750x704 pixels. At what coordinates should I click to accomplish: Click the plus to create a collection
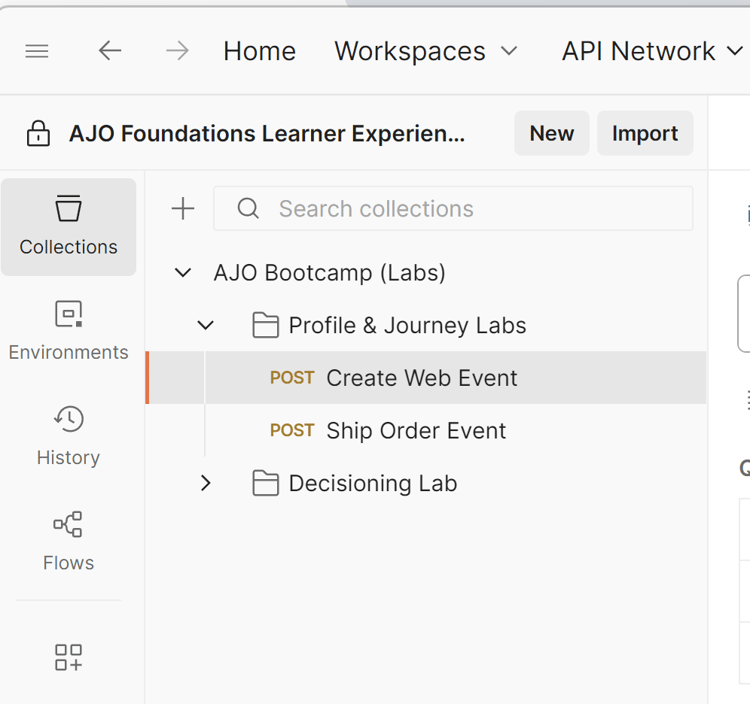click(183, 209)
